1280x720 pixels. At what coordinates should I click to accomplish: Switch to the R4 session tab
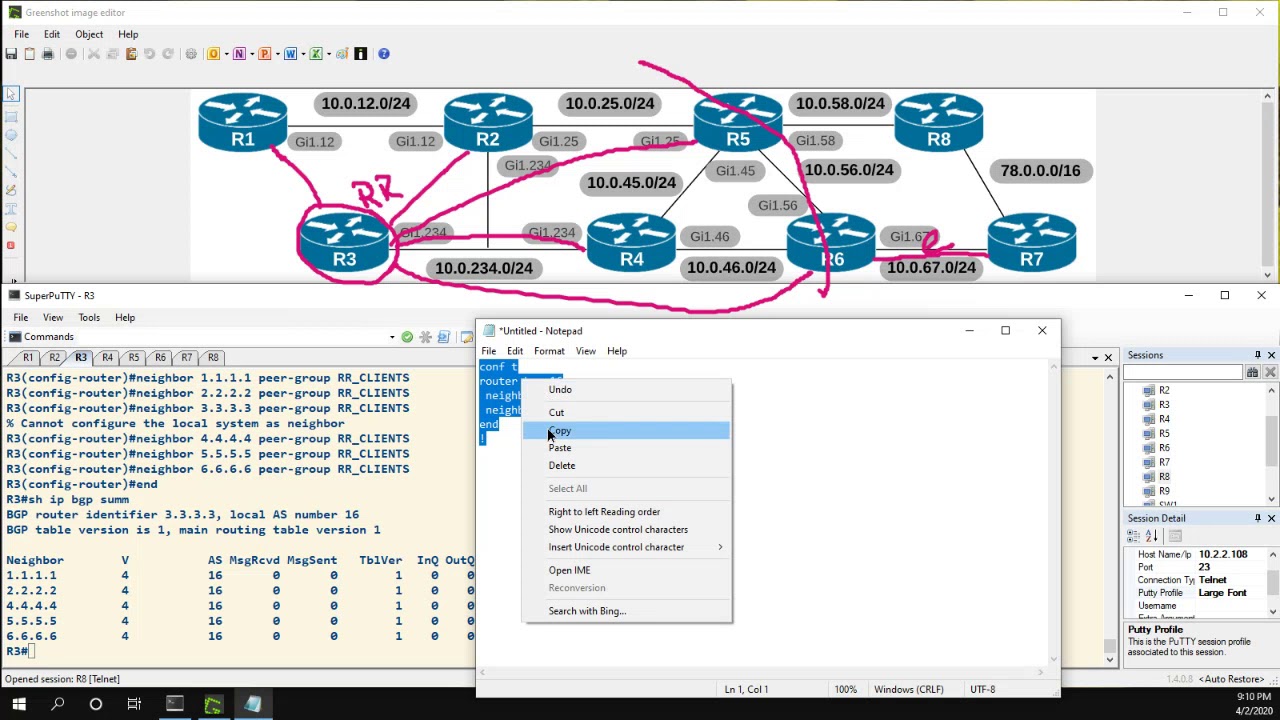(107, 357)
